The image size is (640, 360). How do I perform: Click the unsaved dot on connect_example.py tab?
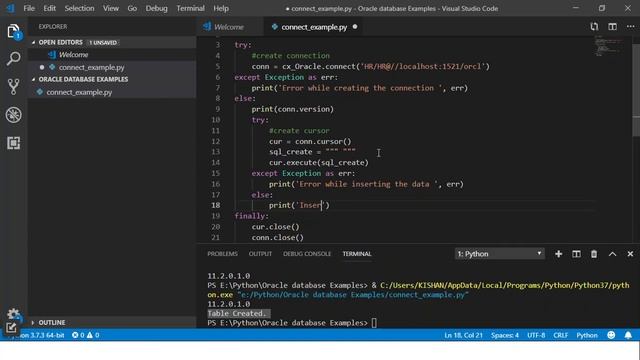pos(355,27)
